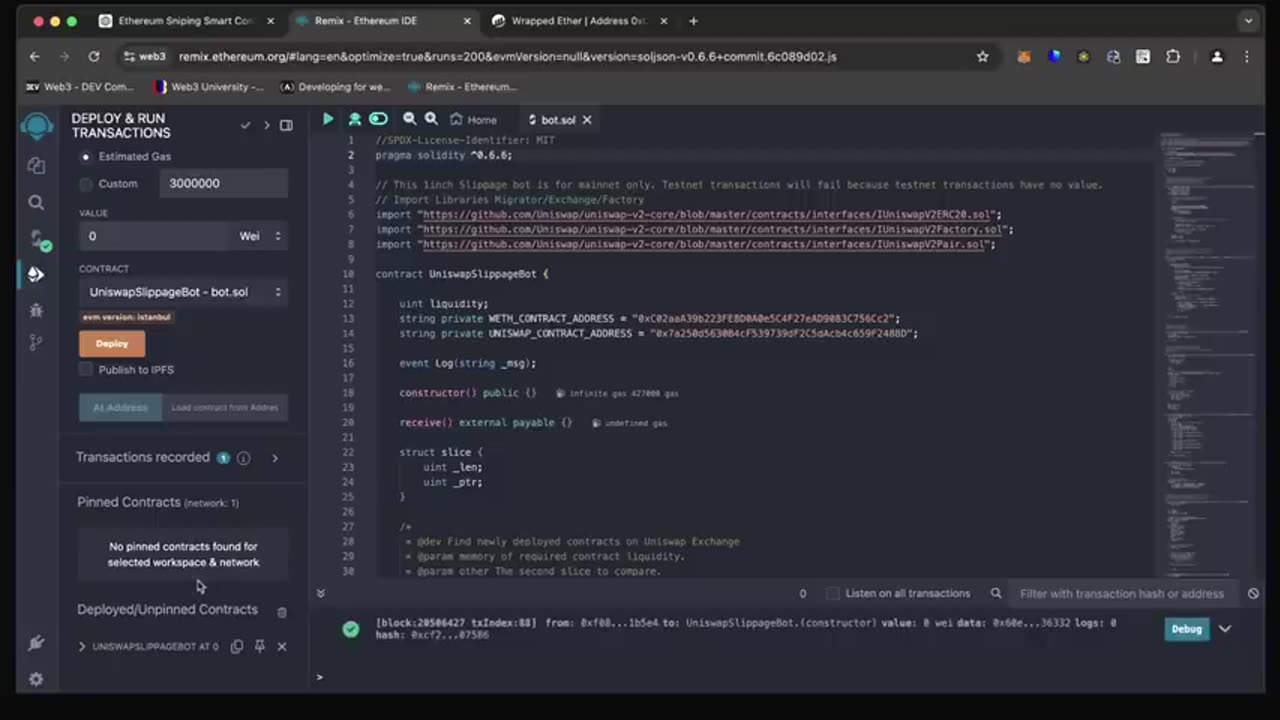The width and height of the screenshot is (1280, 720).
Task: Open Transactions recorded info icon
Action: point(243,458)
